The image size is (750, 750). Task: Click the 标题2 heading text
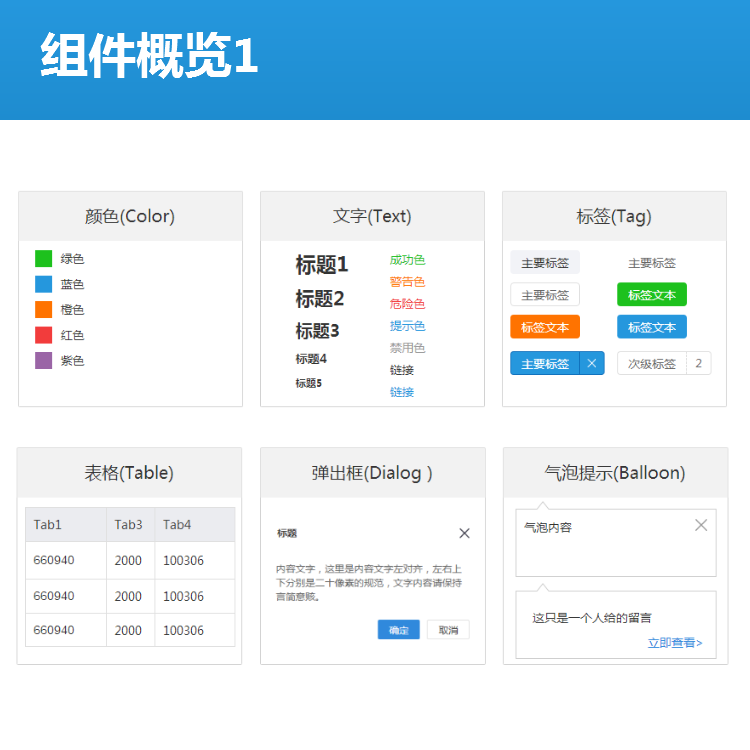pyautogui.click(x=320, y=298)
